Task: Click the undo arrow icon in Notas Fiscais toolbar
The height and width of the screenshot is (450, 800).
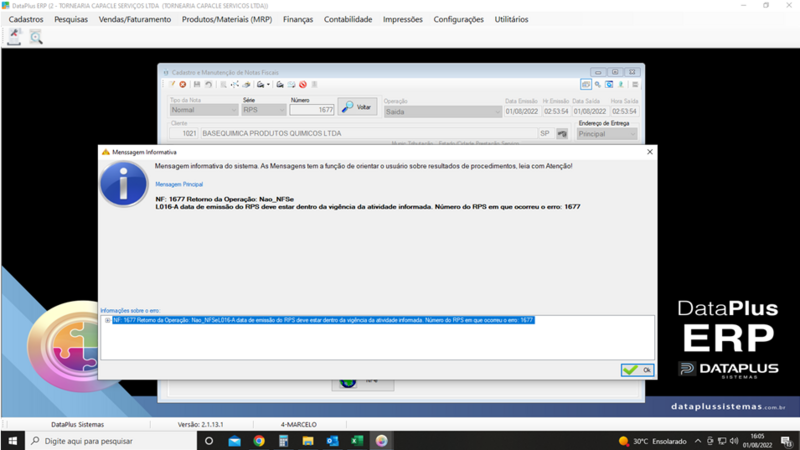Action: point(209,85)
